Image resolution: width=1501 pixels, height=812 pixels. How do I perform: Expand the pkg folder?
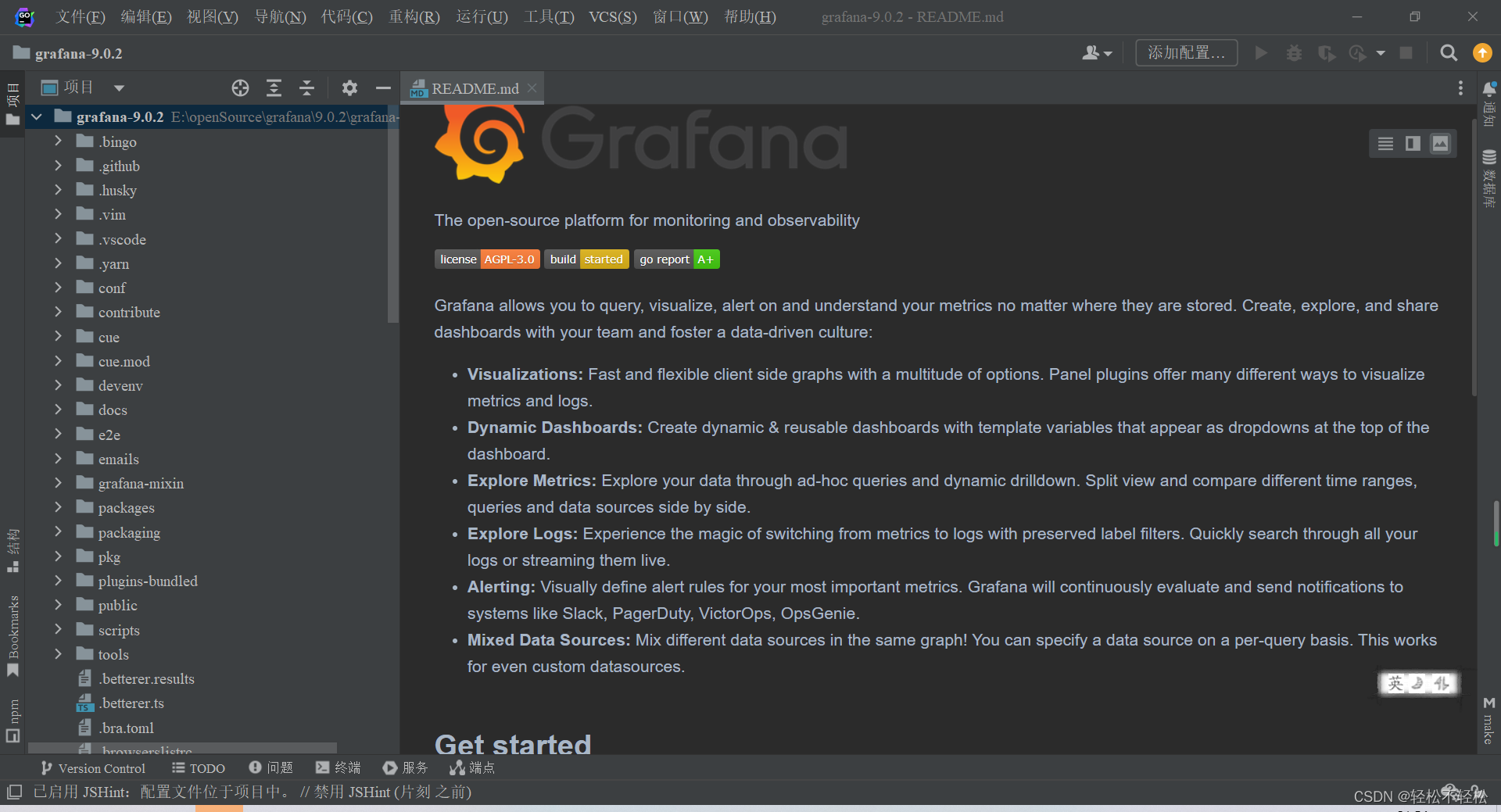point(58,556)
